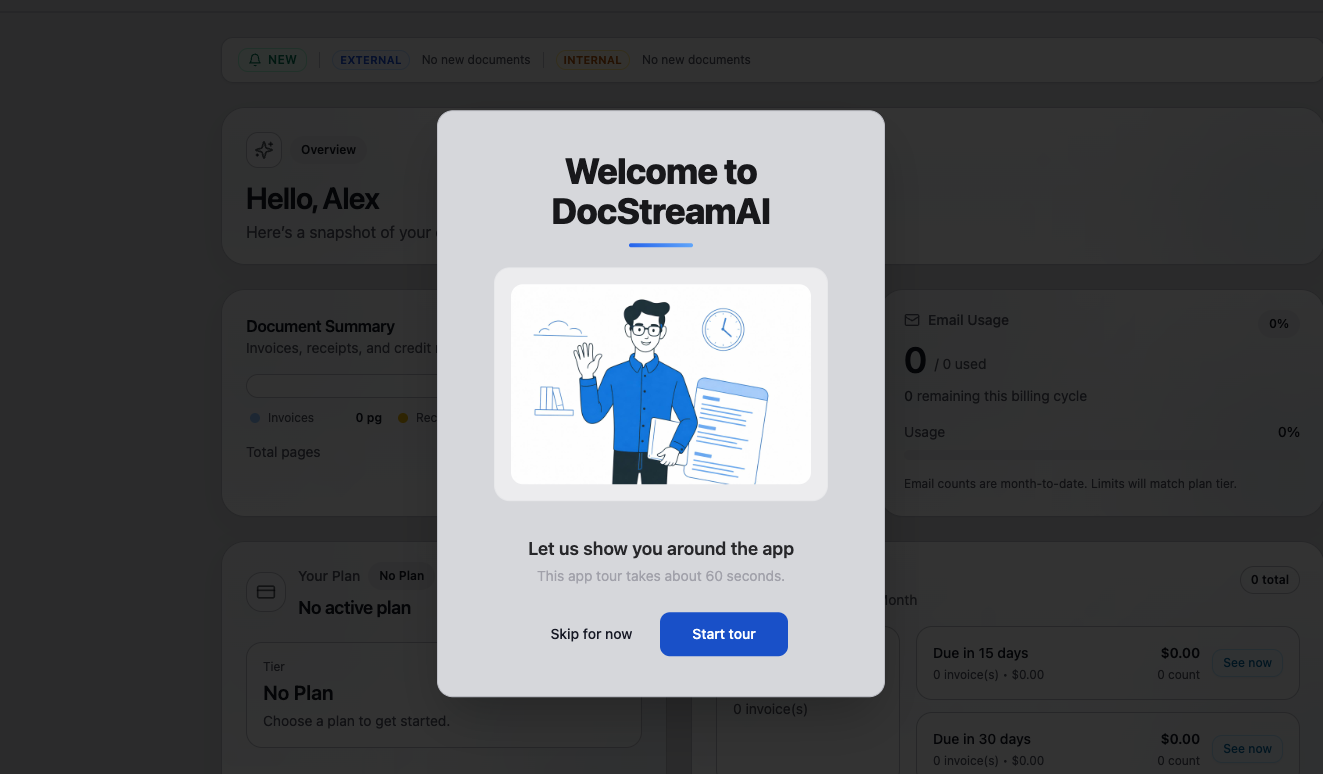Click the 'Hello, Alex' heading
1323x774 pixels.
pos(312,199)
